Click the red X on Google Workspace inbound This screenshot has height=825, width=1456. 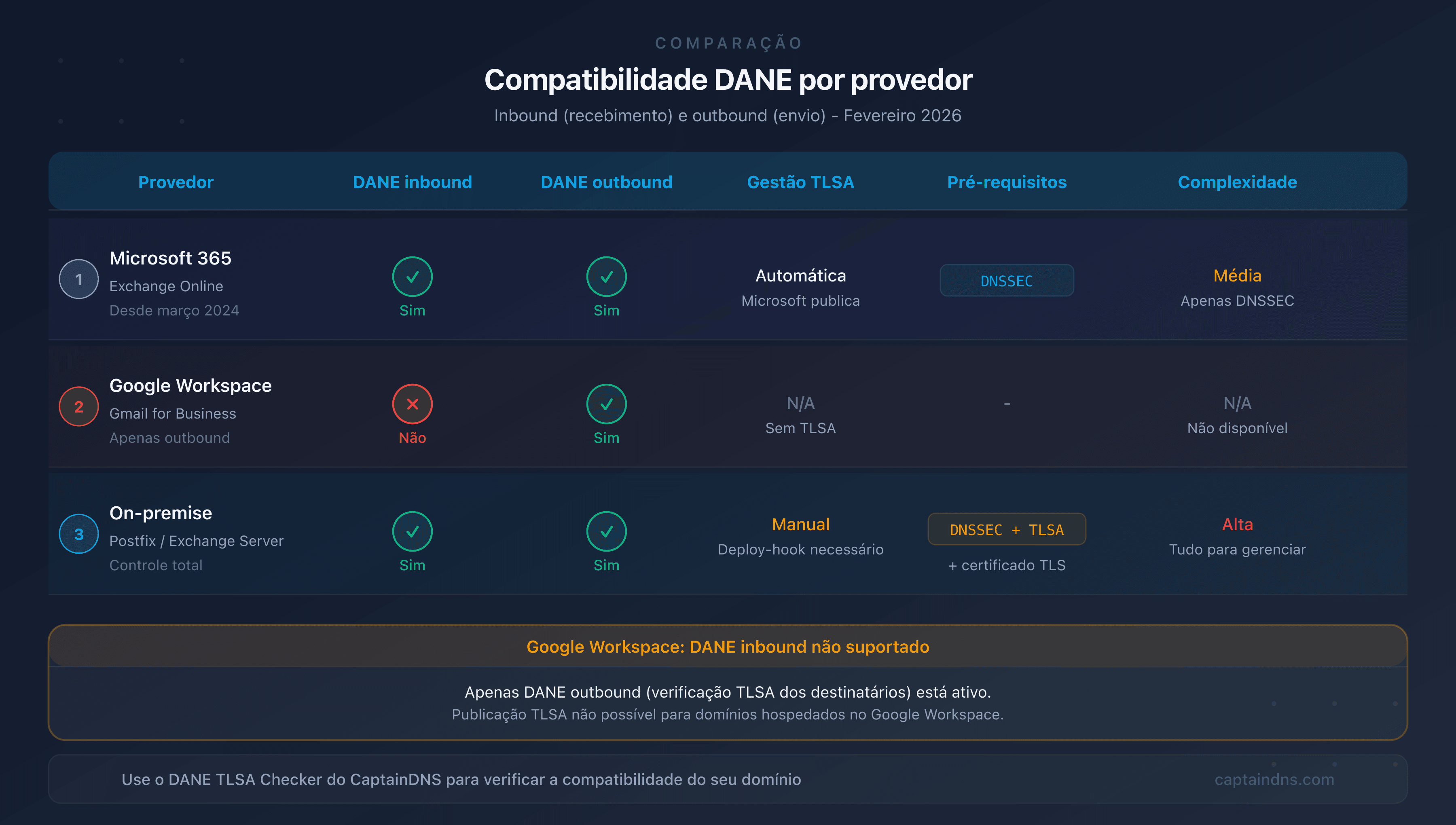coord(413,404)
